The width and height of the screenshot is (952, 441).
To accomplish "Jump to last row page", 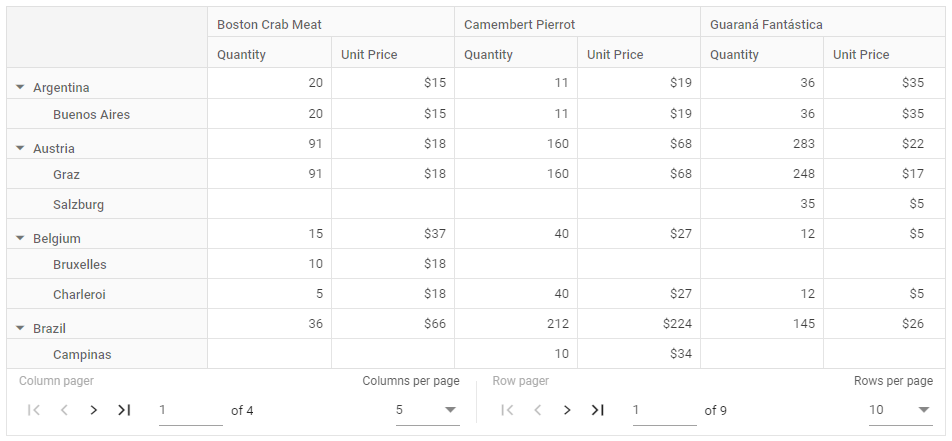I will point(597,410).
